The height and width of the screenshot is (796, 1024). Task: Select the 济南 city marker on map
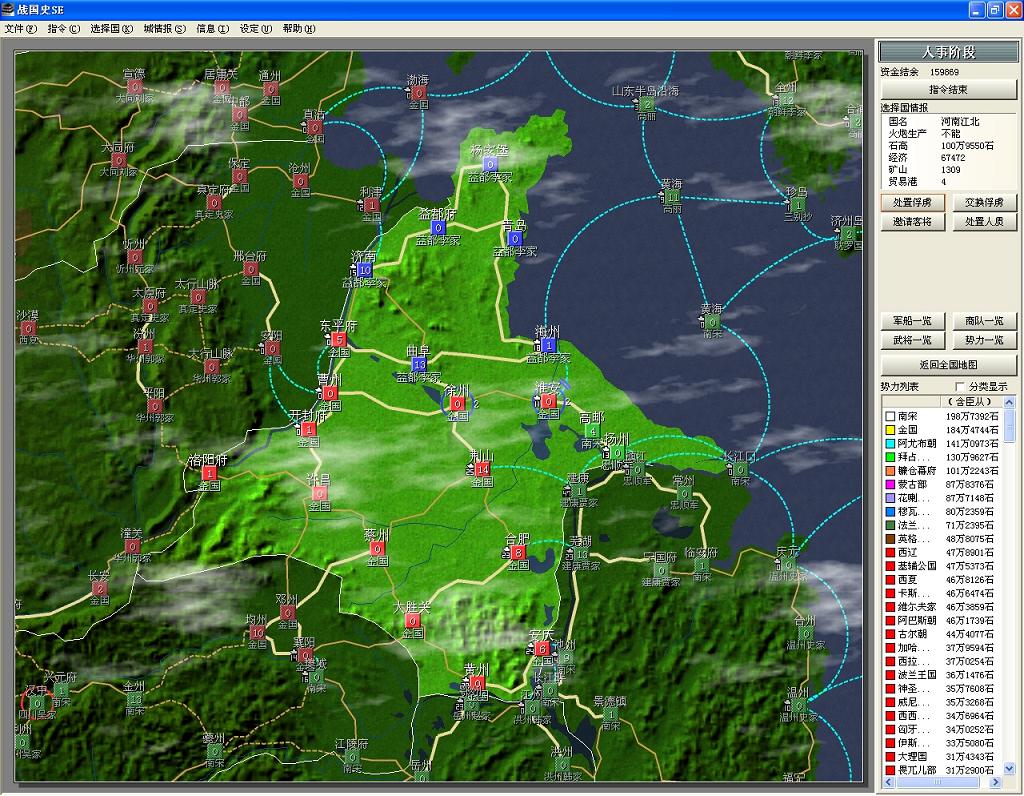(x=364, y=269)
